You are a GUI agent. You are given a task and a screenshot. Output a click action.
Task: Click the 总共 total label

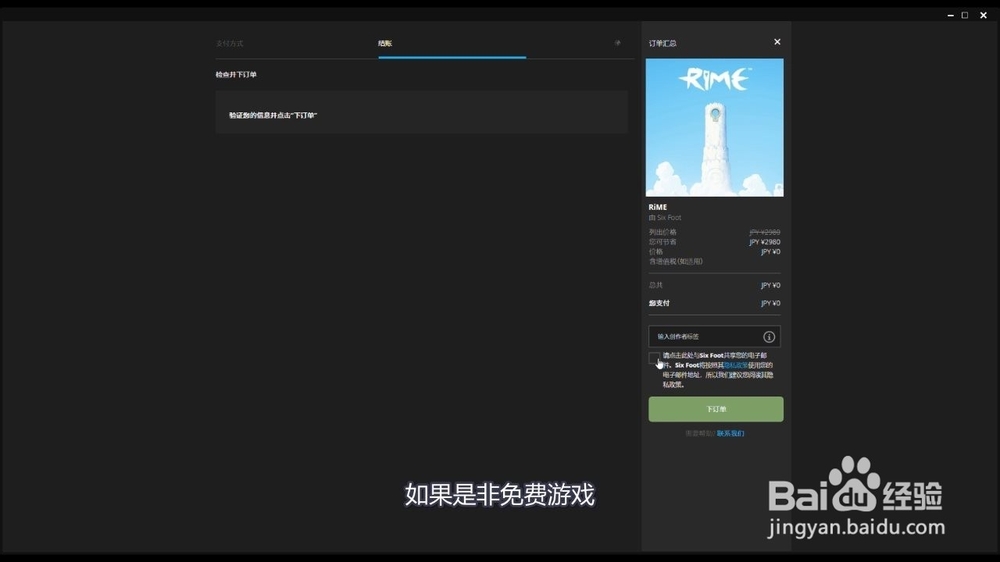tap(656, 285)
